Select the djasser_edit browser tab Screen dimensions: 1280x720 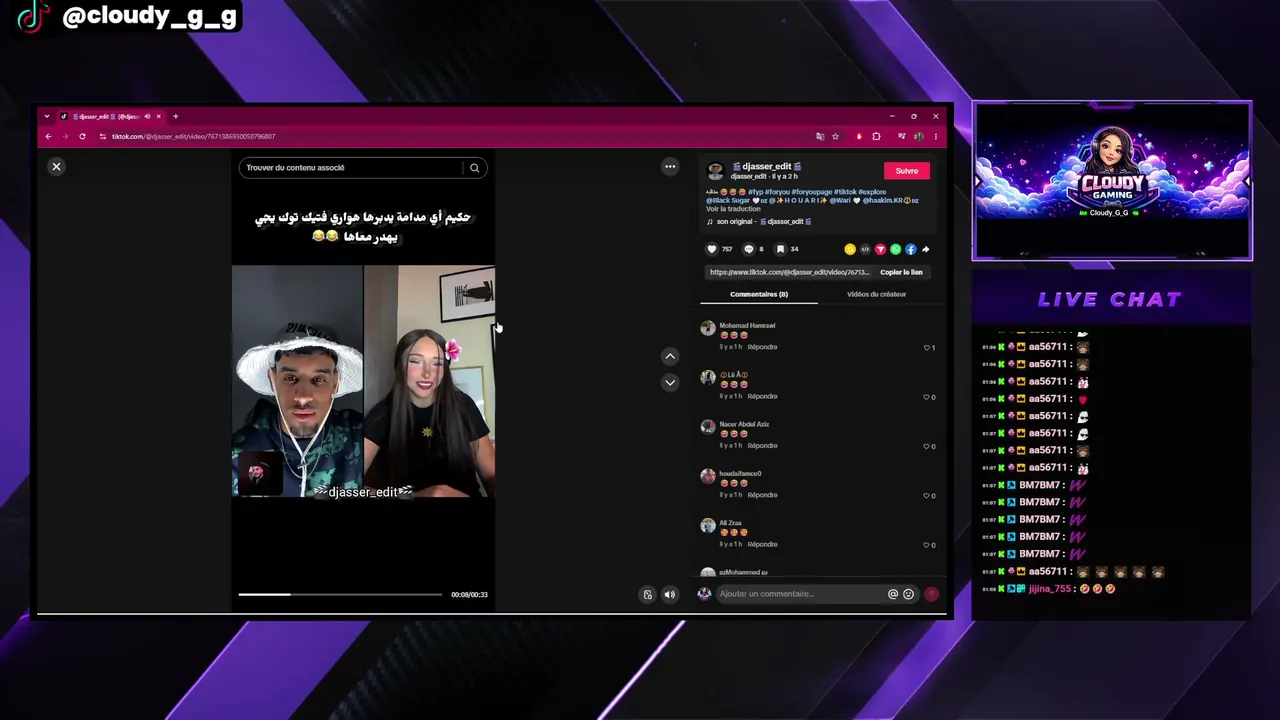tap(110, 116)
